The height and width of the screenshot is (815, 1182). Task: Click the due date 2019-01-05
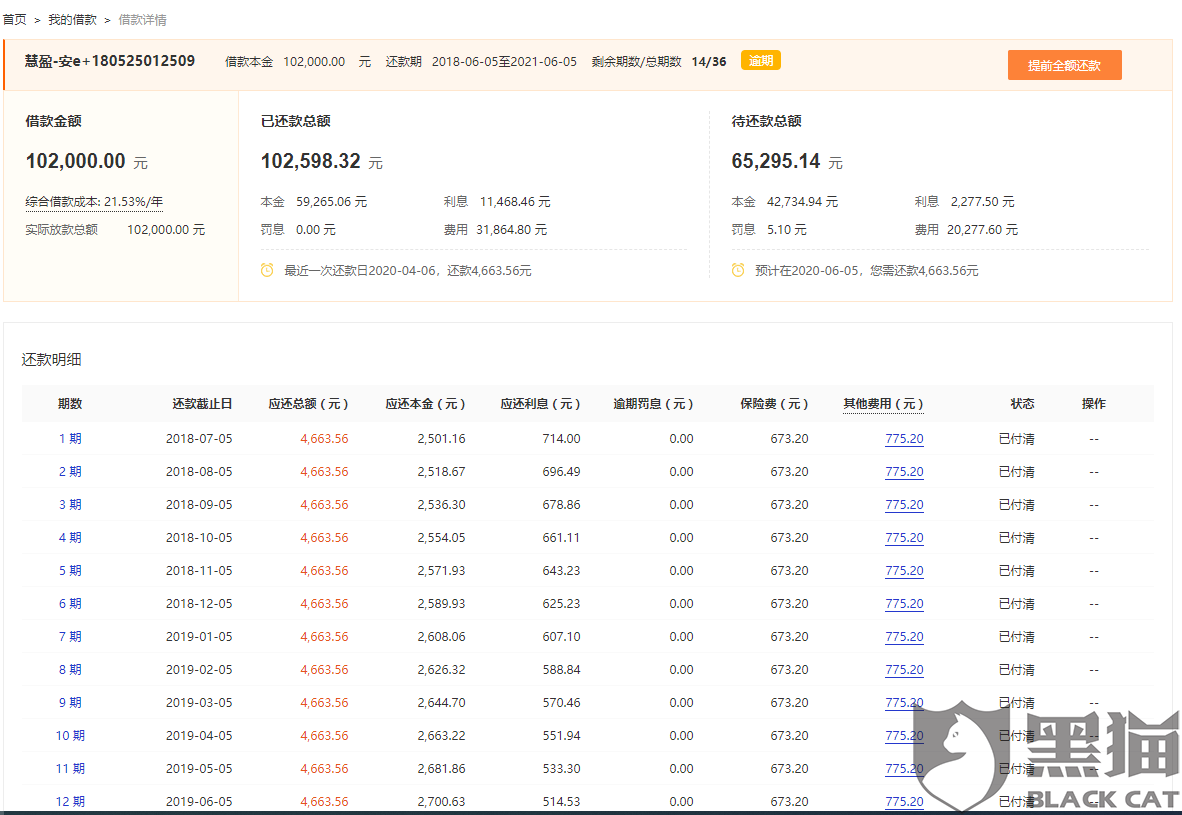point(199,637)
